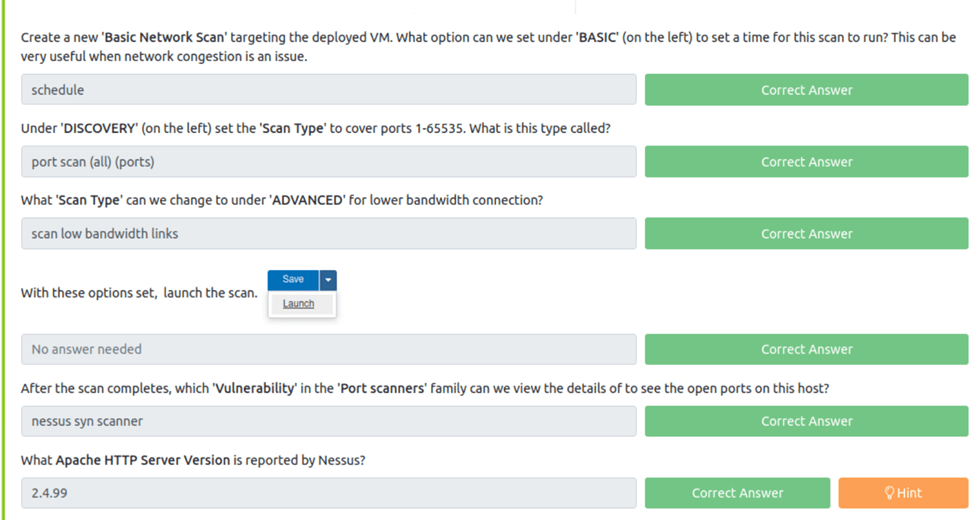Click the 'No answer needed' field

click(x=328, y=349)
